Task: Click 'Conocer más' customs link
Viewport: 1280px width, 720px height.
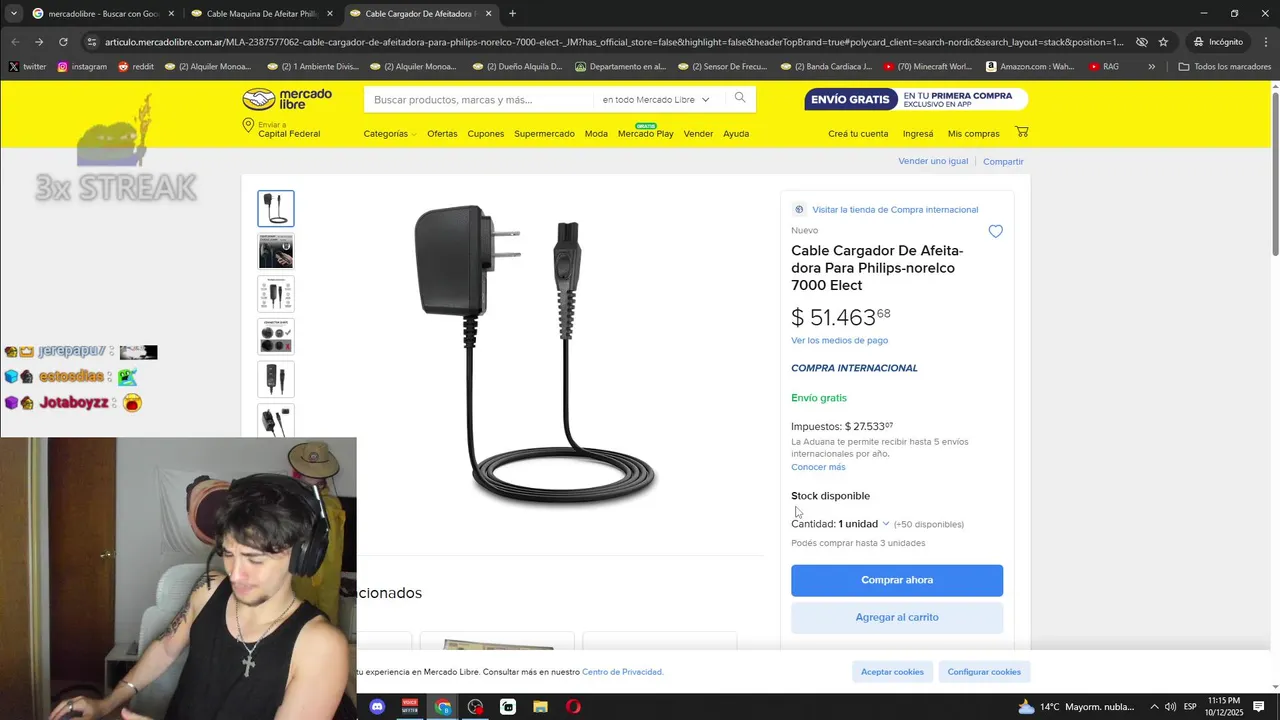Action: pyautogui.click(x=818, y=467)
